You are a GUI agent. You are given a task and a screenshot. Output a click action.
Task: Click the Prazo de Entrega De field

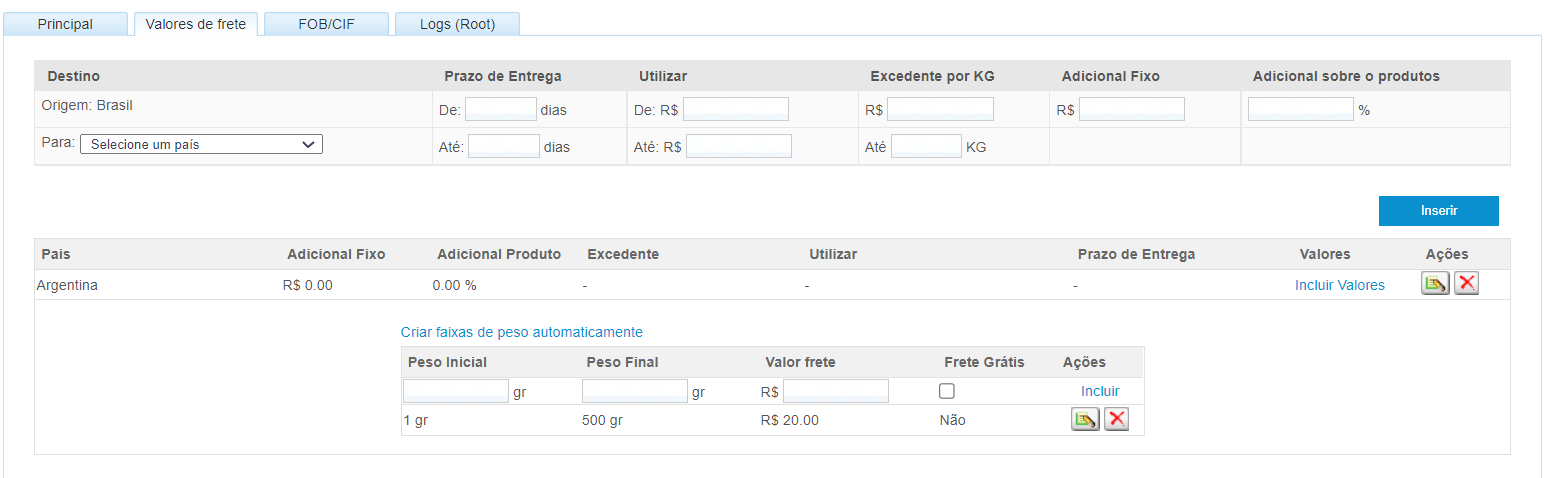(501, 109)
